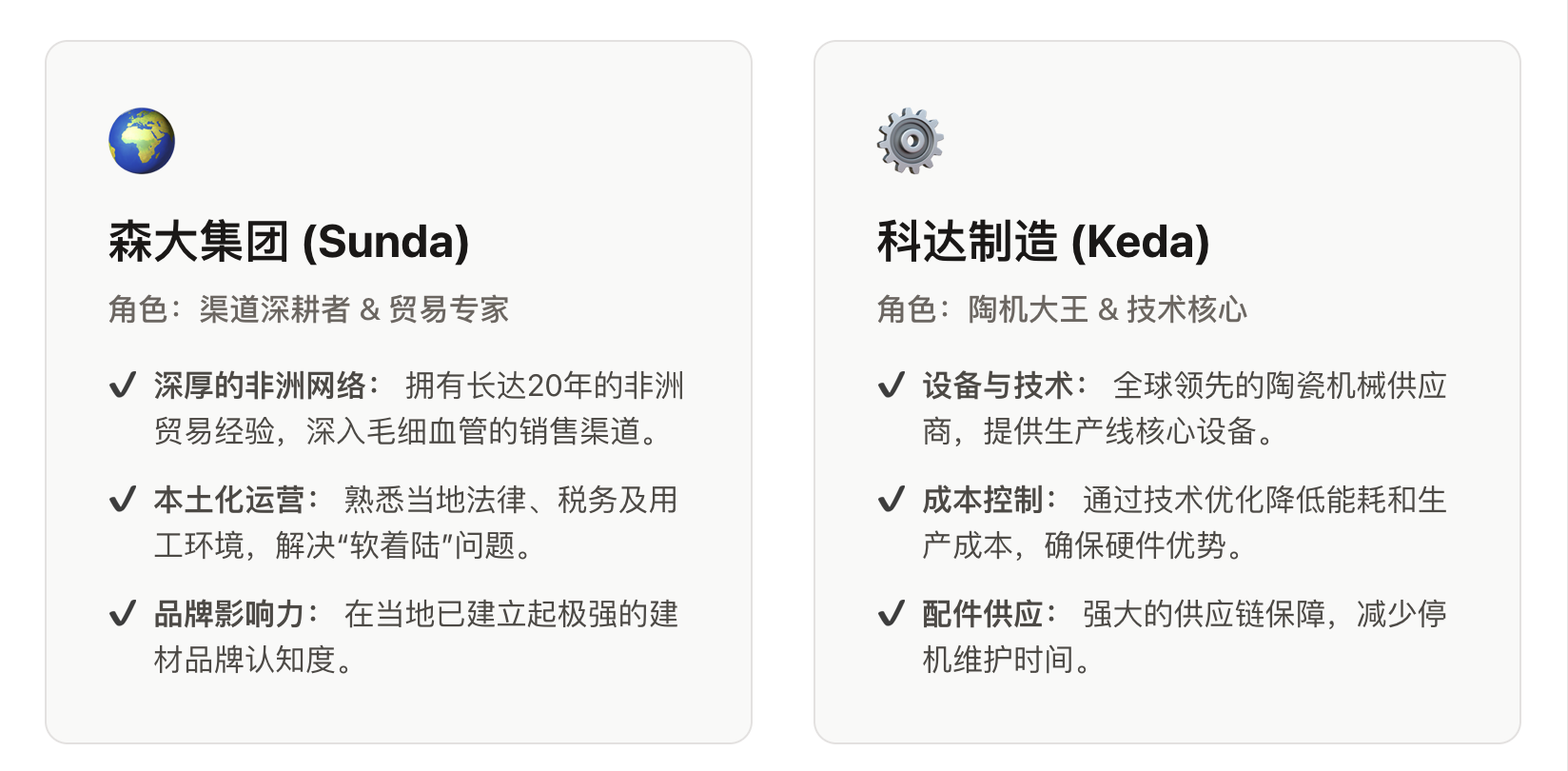This screenshot has height=771, width=1568.
Task: Click text 机维护时间 in Keda card
Action: pos(998,660)
